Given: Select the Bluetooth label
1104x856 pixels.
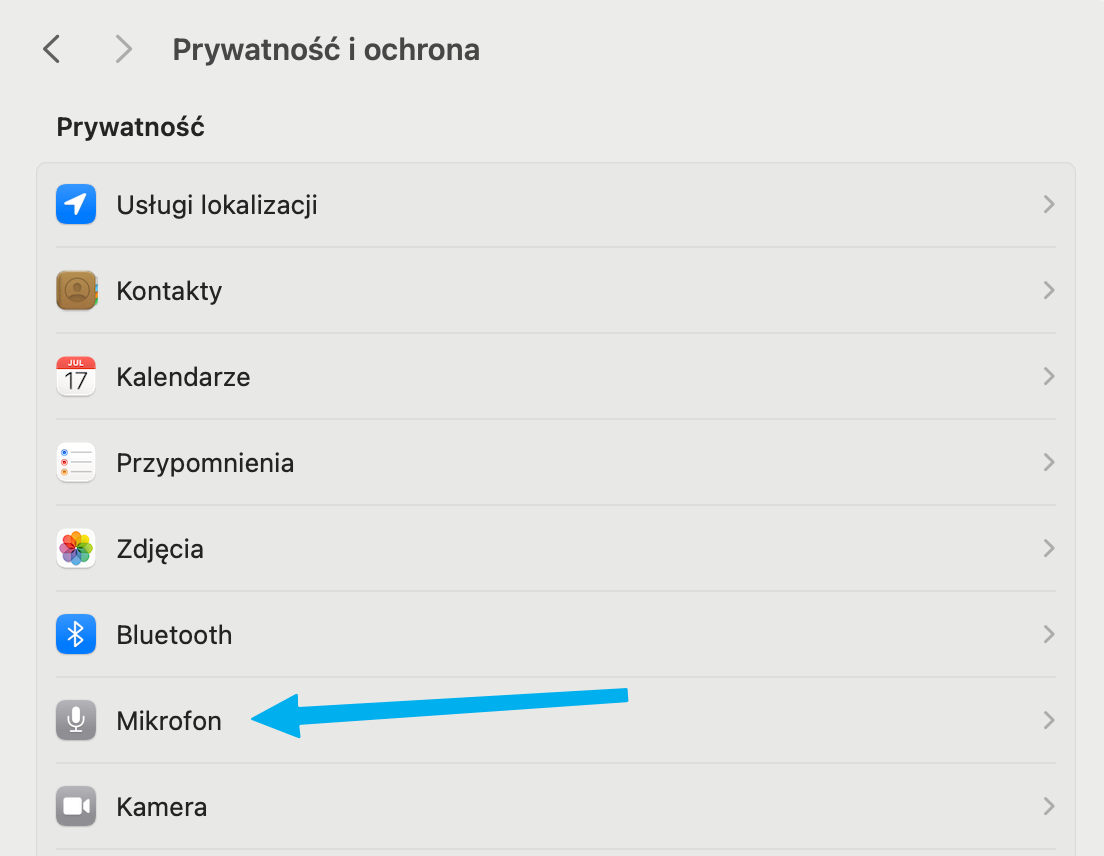Looking at the screenshot, I should pos(174,635).
